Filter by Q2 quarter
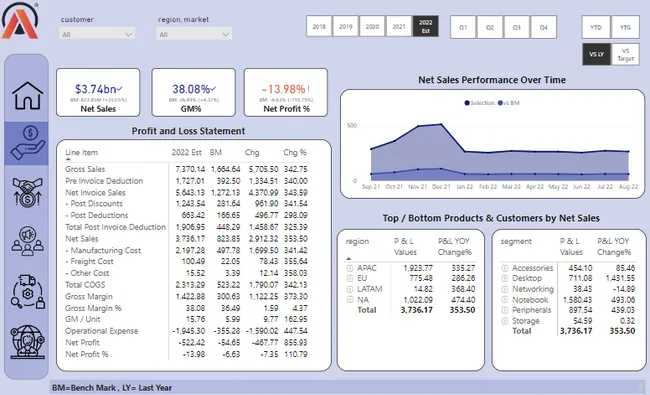650x395 pixels. (490, 27)
